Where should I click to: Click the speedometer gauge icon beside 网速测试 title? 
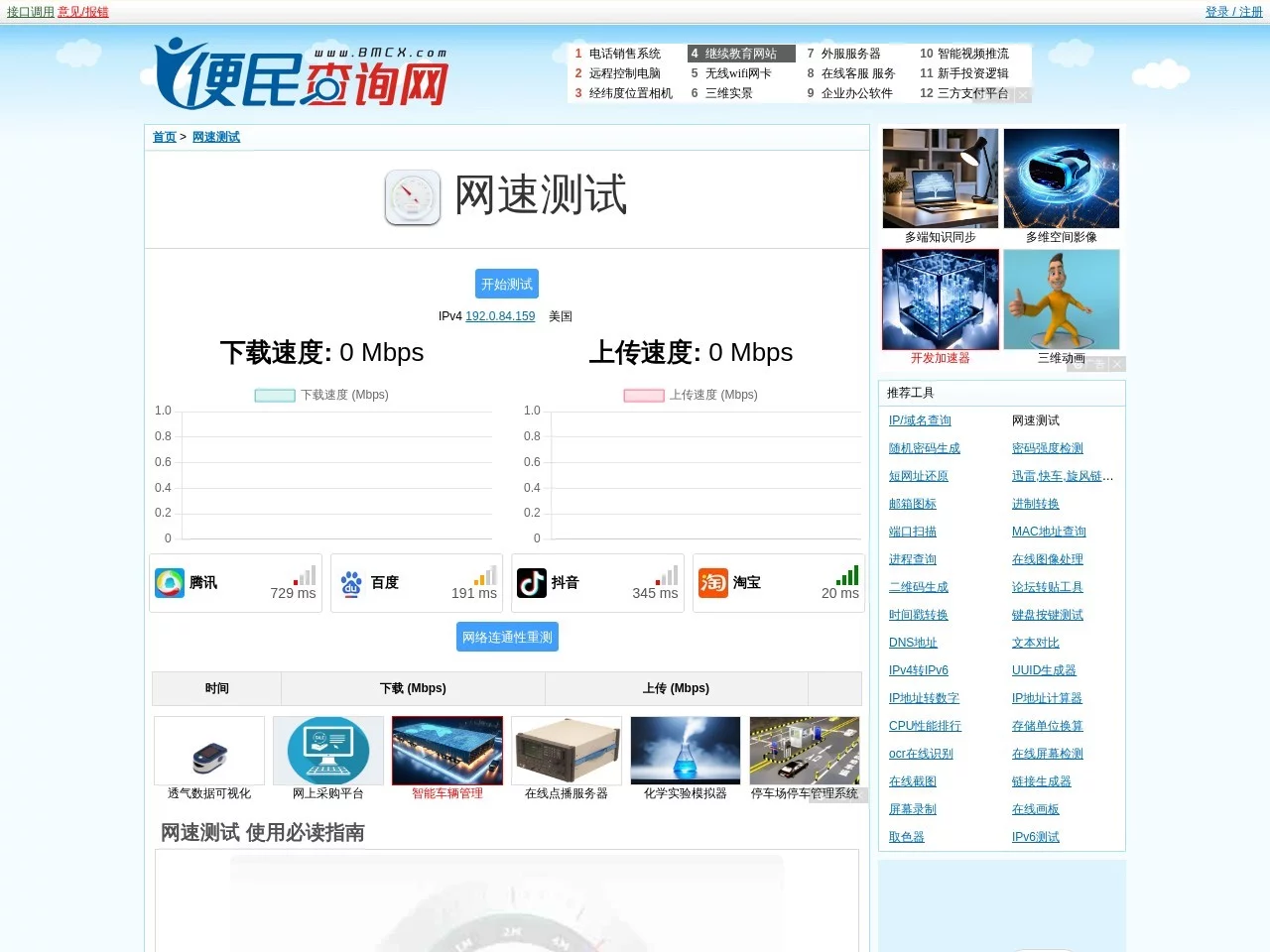point(412,197)
